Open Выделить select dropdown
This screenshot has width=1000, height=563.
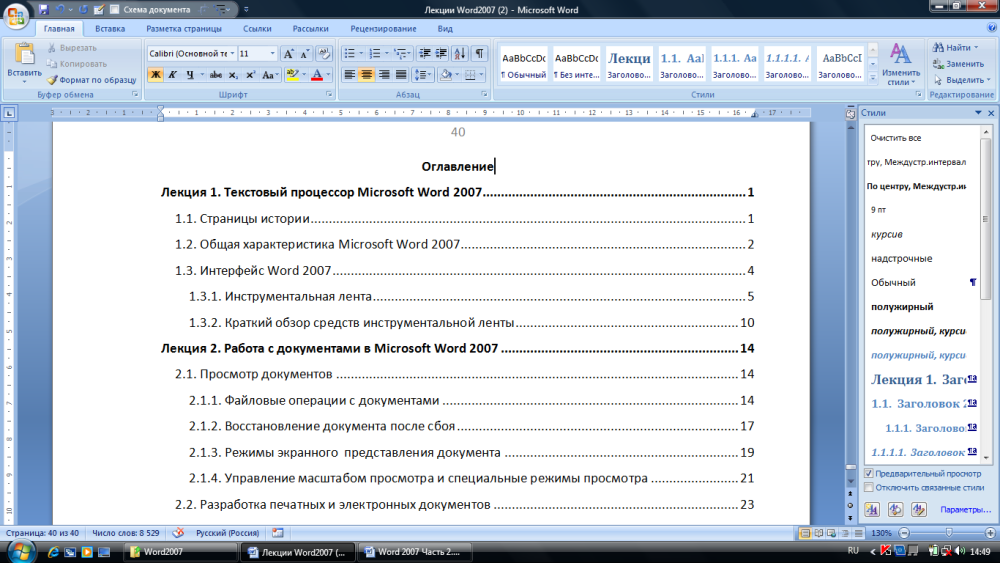962,80
